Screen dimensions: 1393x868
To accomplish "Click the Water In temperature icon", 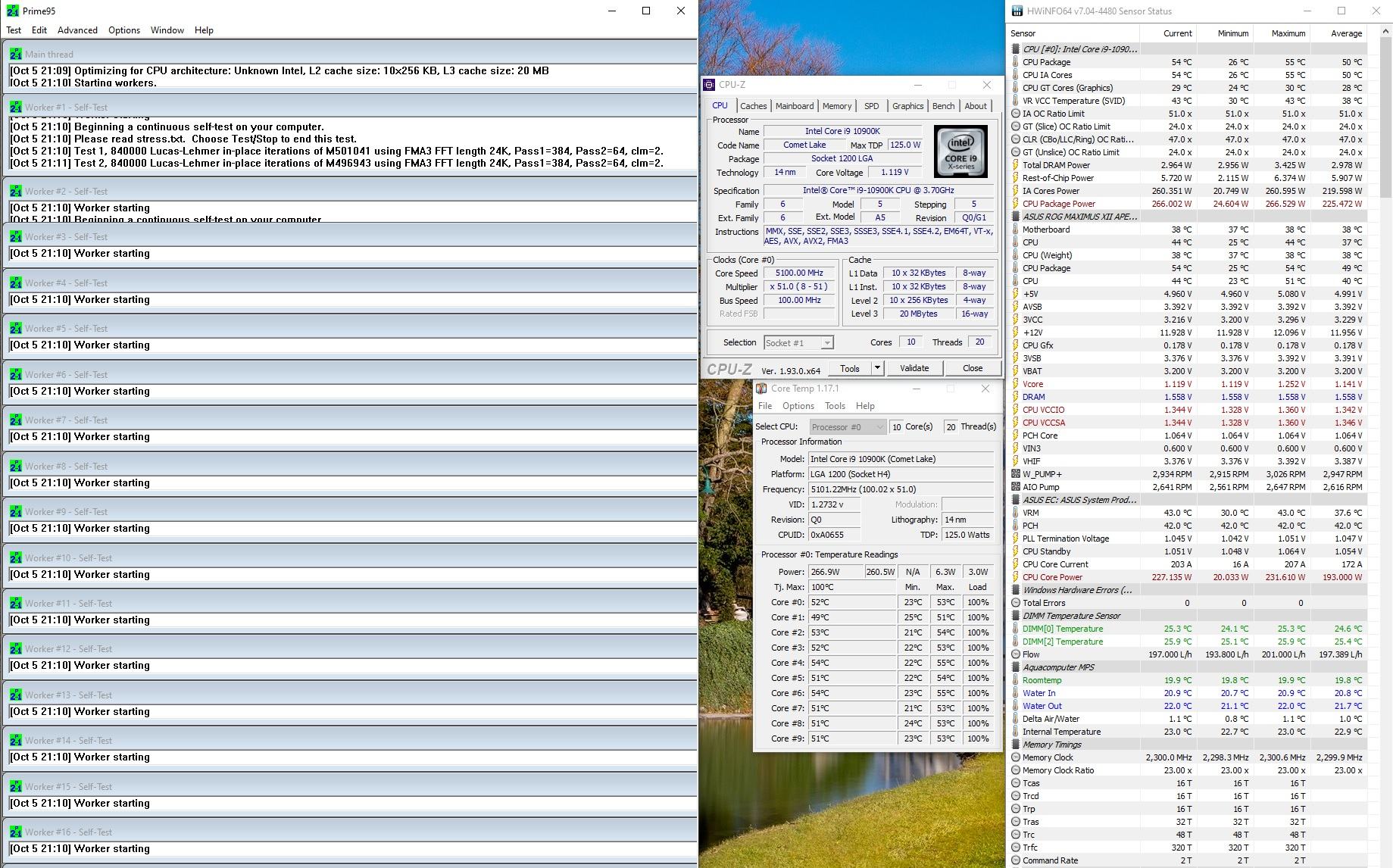I will click(1016, 693).
